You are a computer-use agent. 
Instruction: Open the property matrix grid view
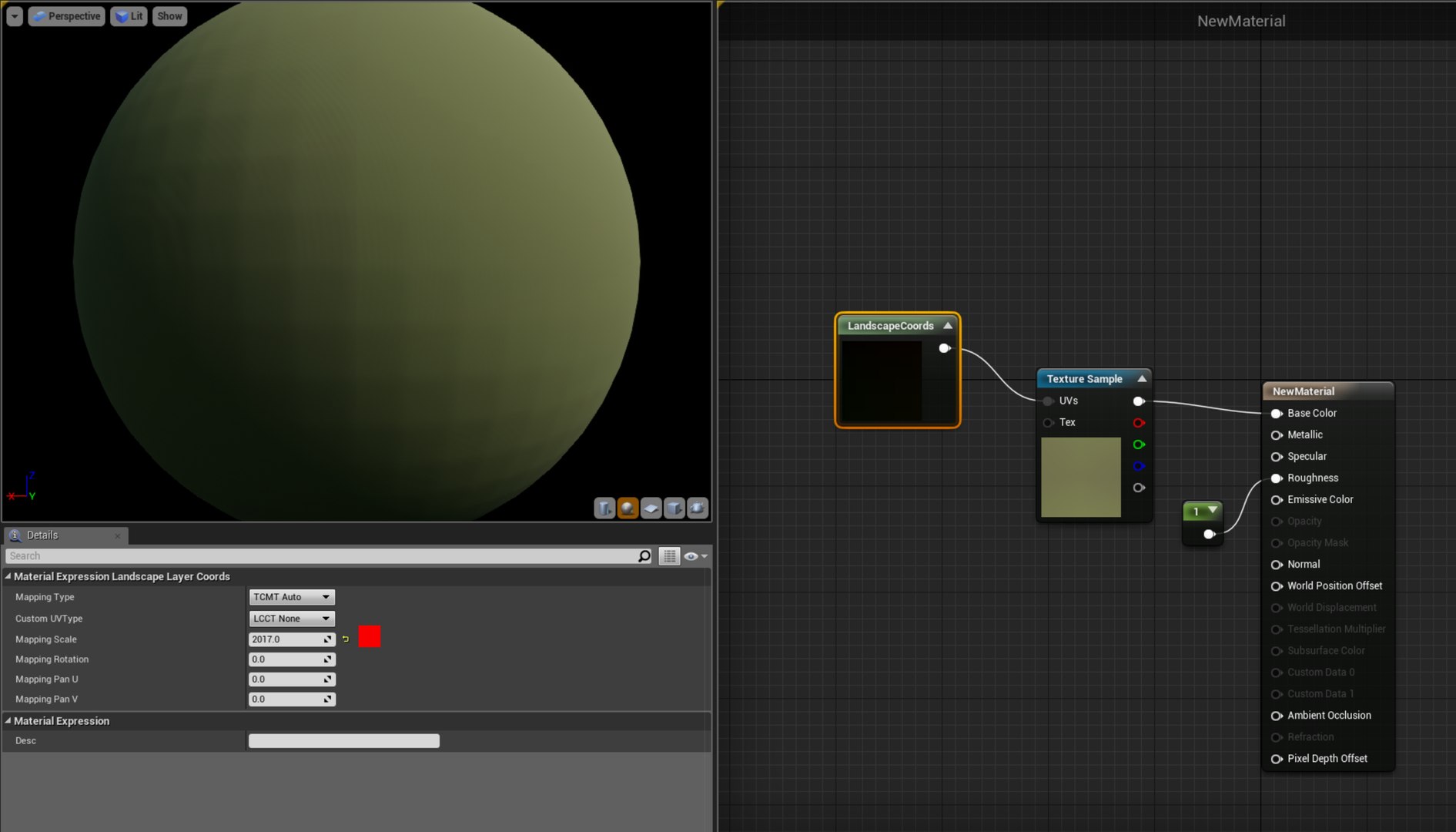pyautogui.click(x=669, y=555)
